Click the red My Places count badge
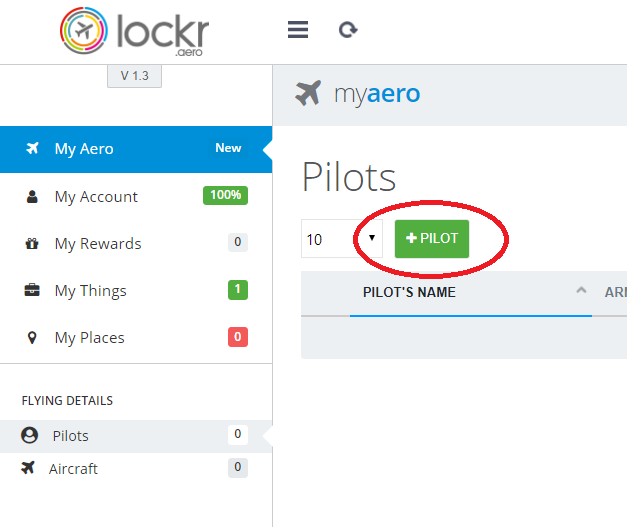 pos(238,337)
